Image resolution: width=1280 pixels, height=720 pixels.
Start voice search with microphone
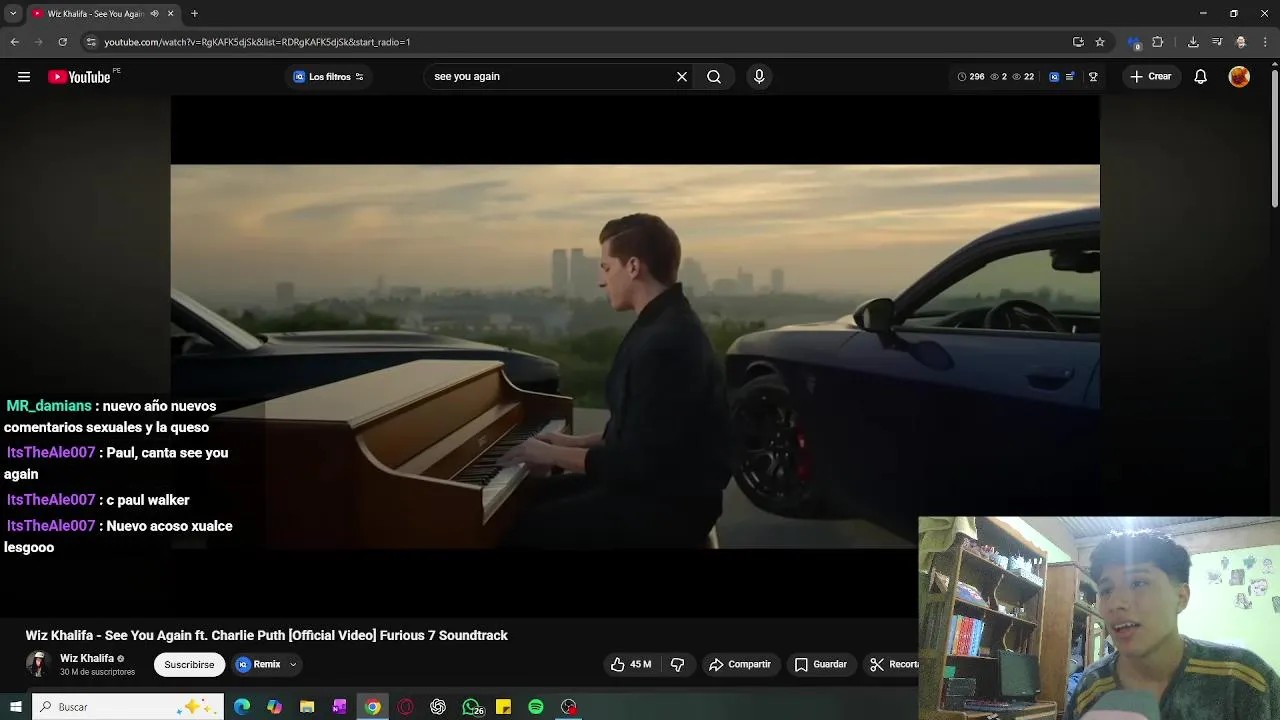coord(759,77)
